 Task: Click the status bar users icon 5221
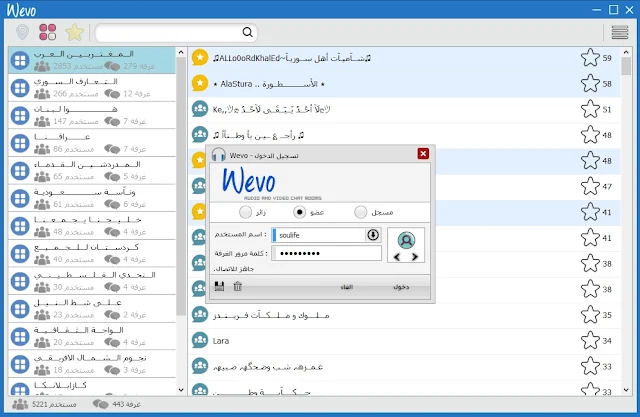[20, 404]
